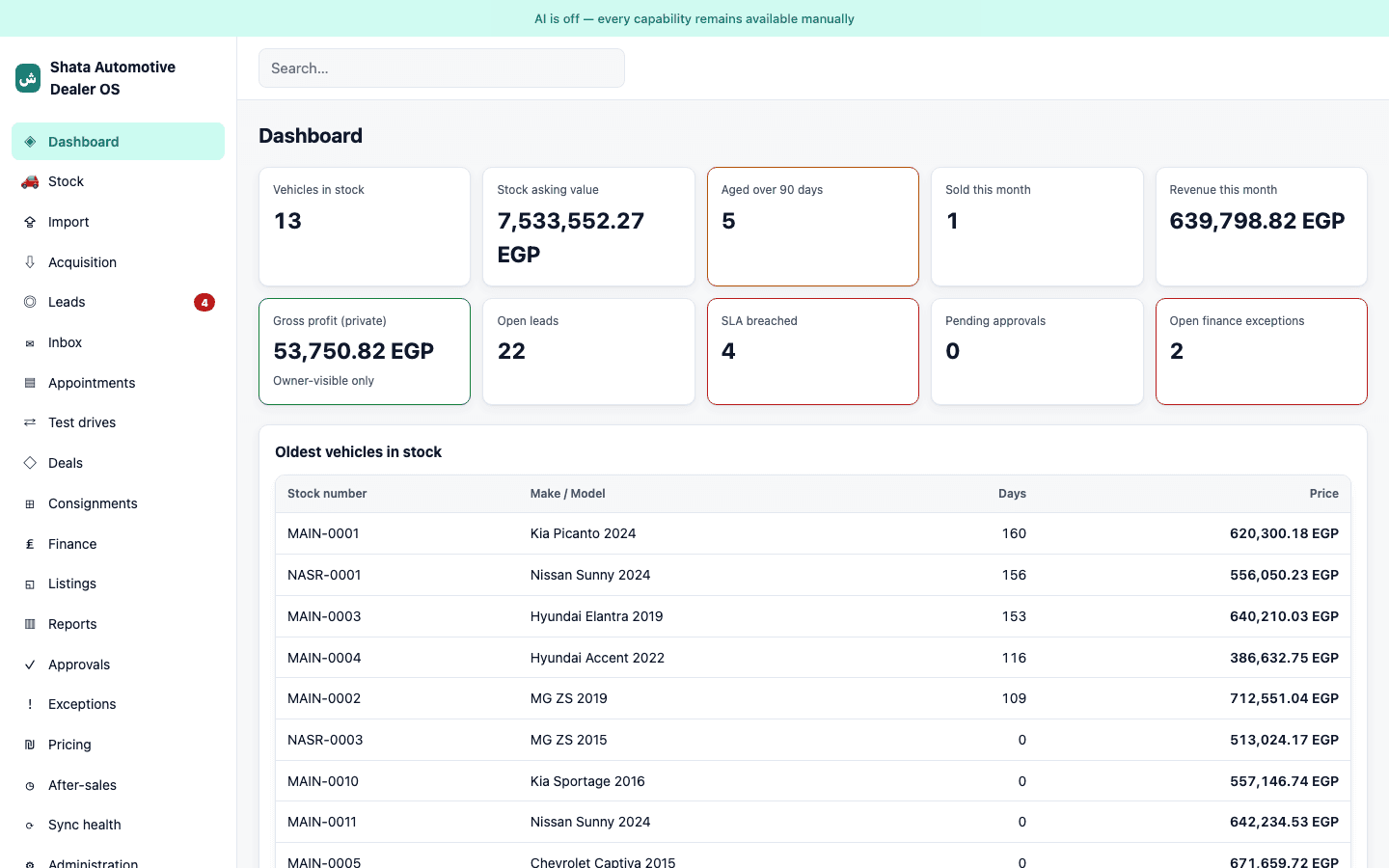Click the Appointments icon in sidebar
The width and height of the screenshot is (1389, 868).
[x=30, y=383]
